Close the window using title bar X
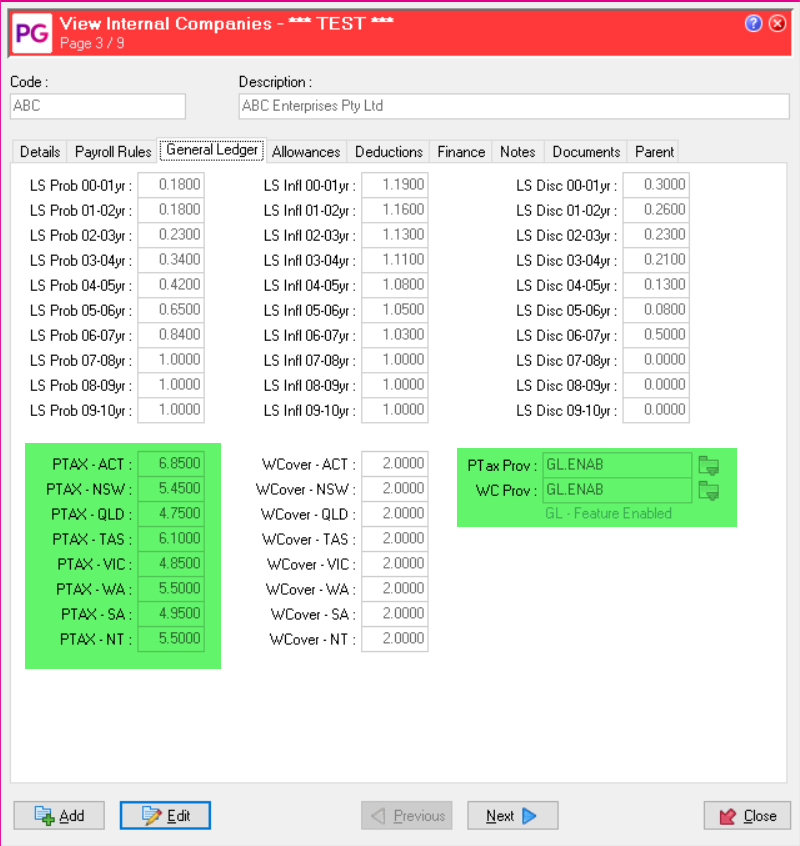This screenshot has height=846, width=800. (777, 24)
